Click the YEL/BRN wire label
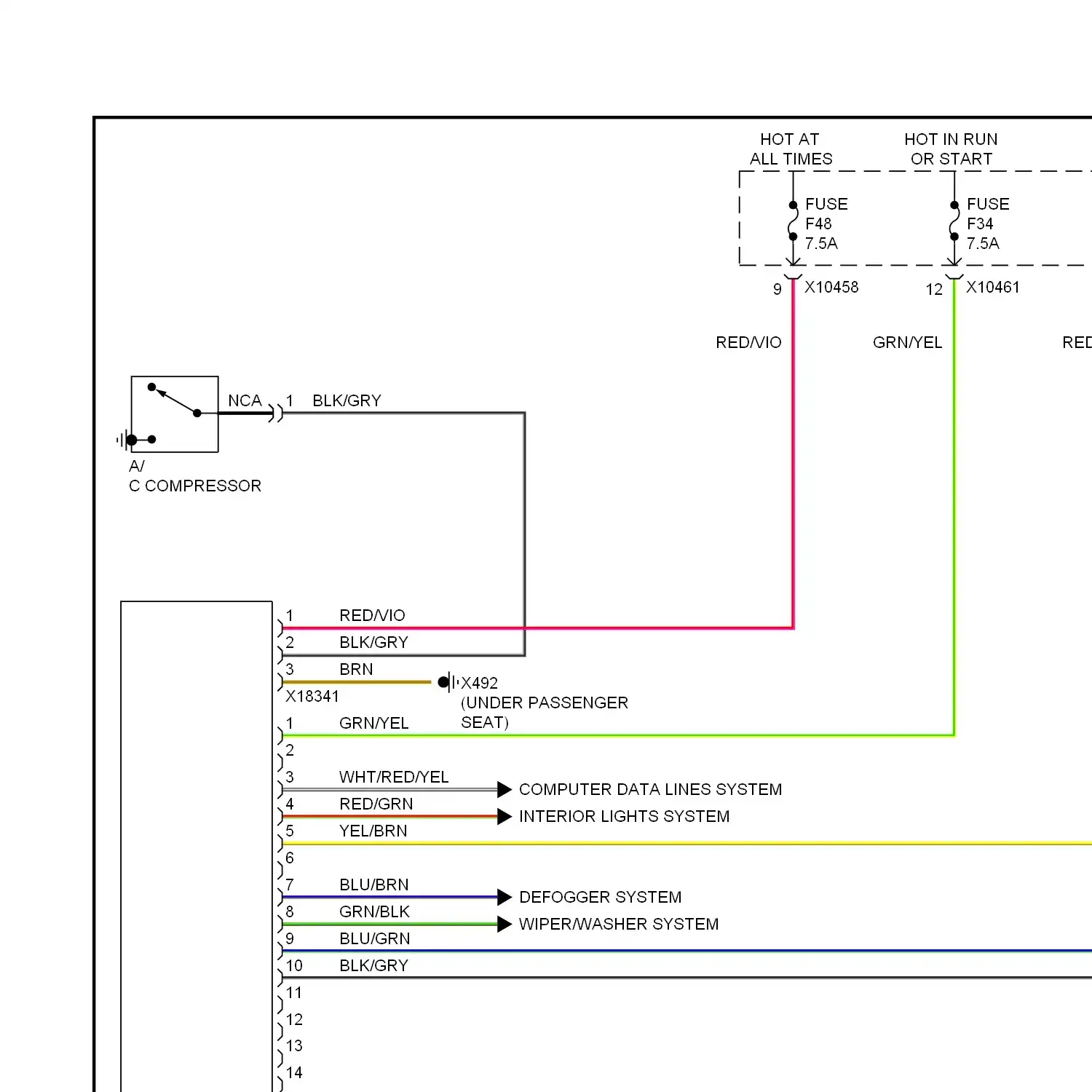The height and width of the screenshot is (1092, 1092). tap(373, 831)
